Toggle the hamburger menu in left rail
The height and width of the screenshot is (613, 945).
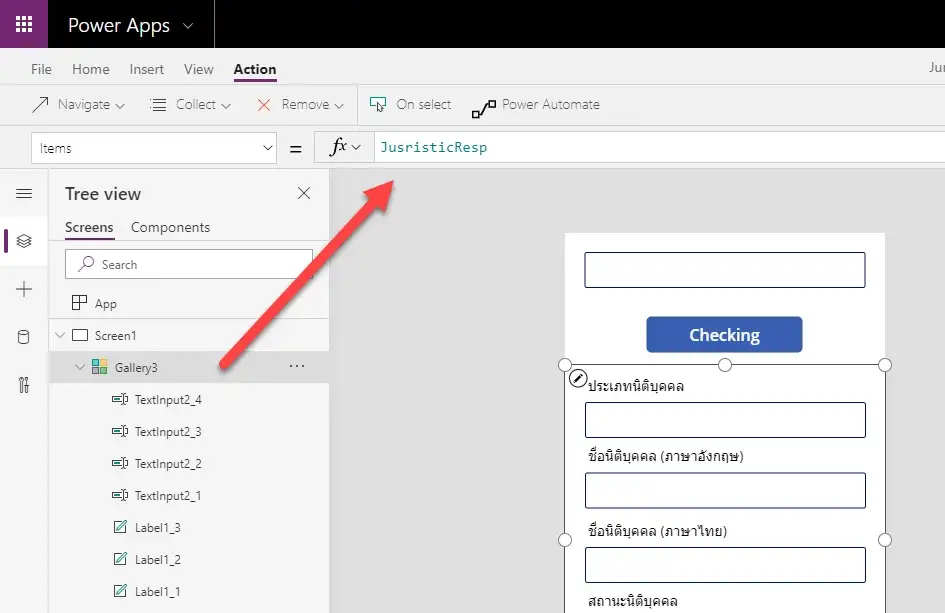(x=24, y=193)
